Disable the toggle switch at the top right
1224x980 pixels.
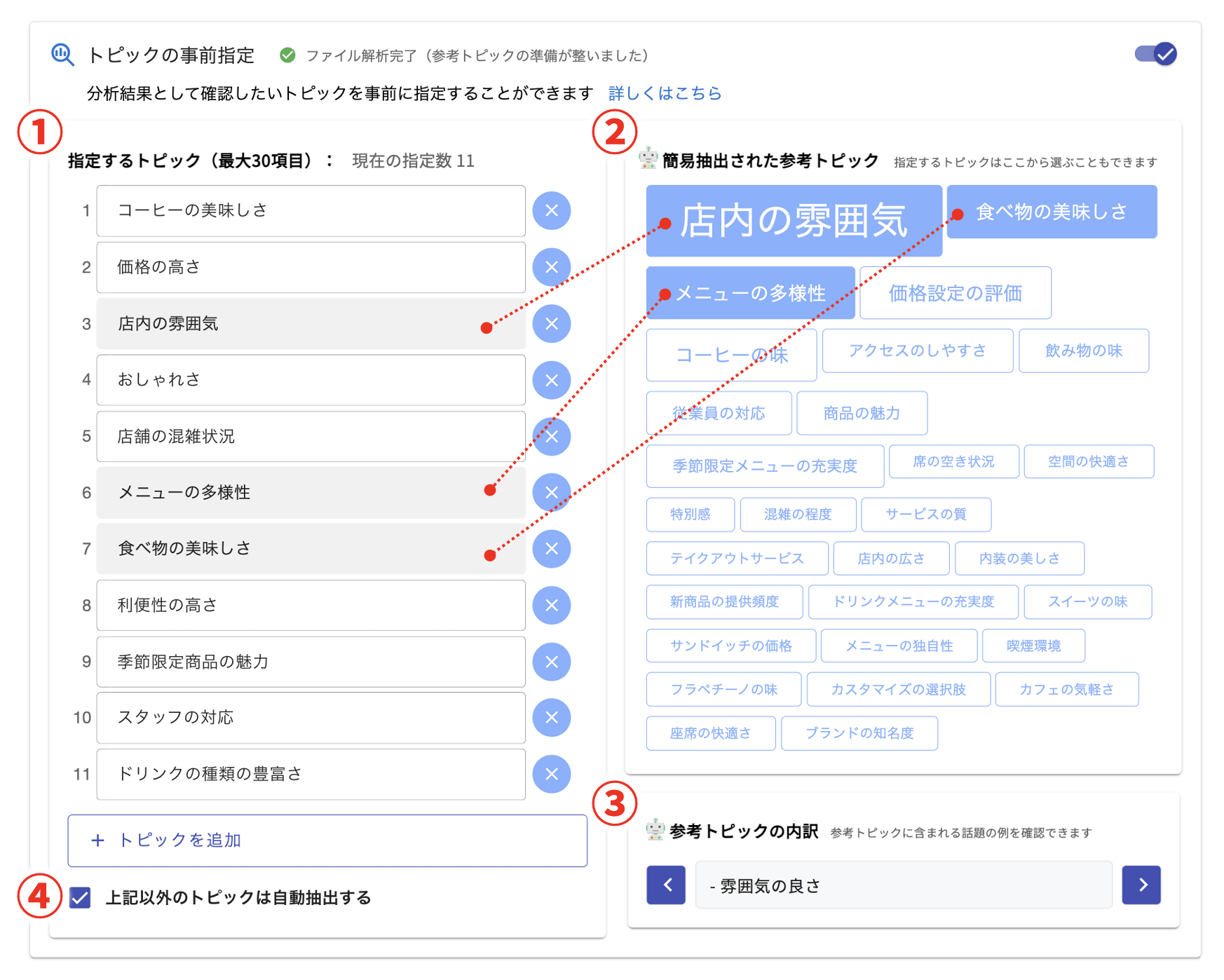[1154, 53]
